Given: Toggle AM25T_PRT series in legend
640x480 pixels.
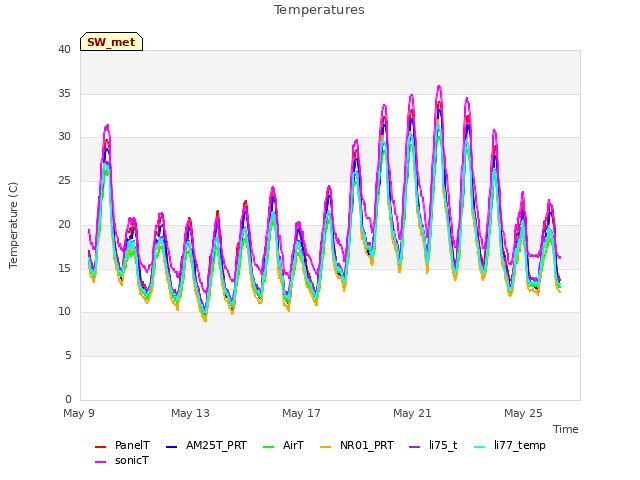Looking at the screenshot, I should (x=206, y=445).
